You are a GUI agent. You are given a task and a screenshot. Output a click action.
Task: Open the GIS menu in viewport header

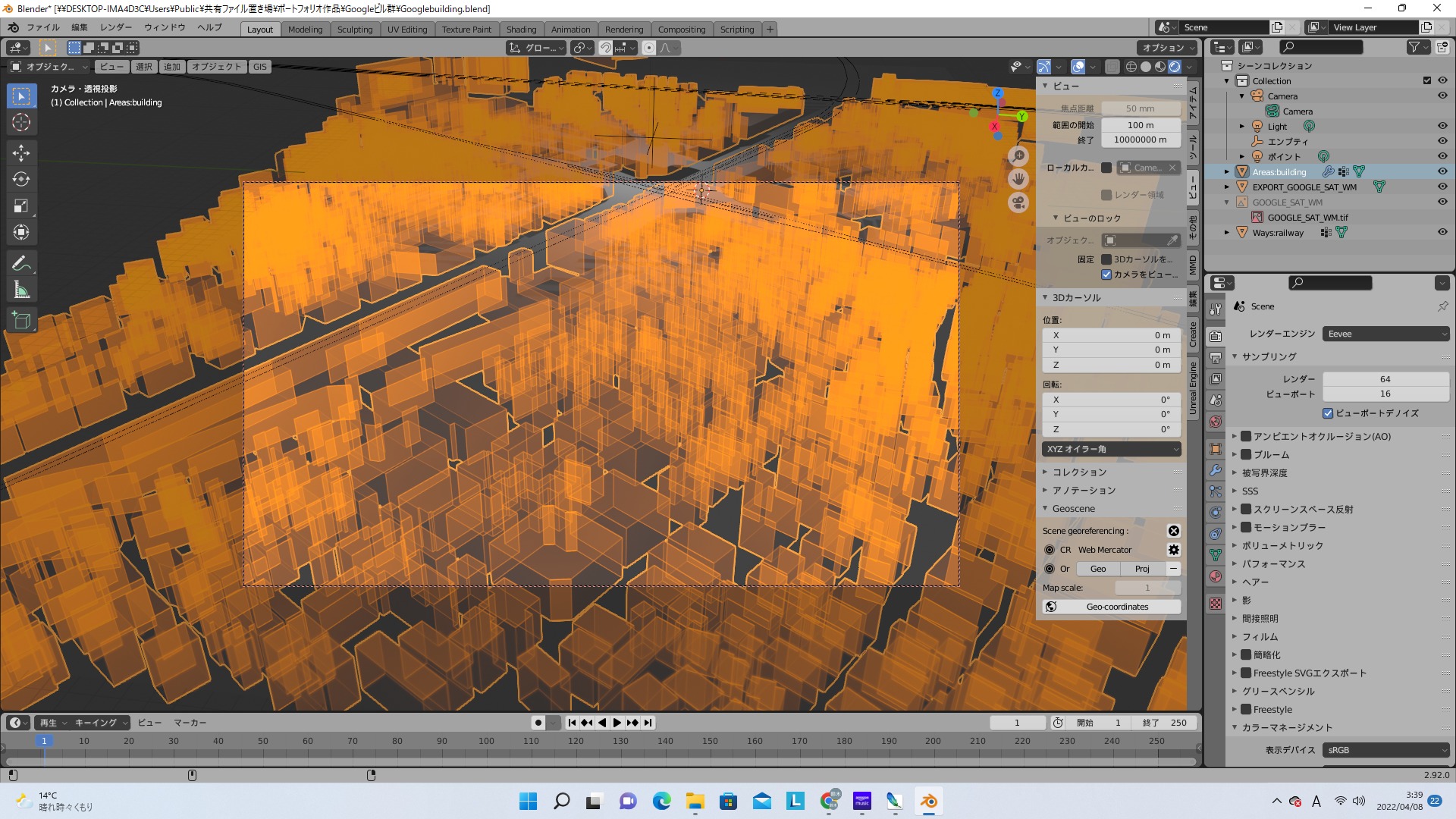pos(260,67)
